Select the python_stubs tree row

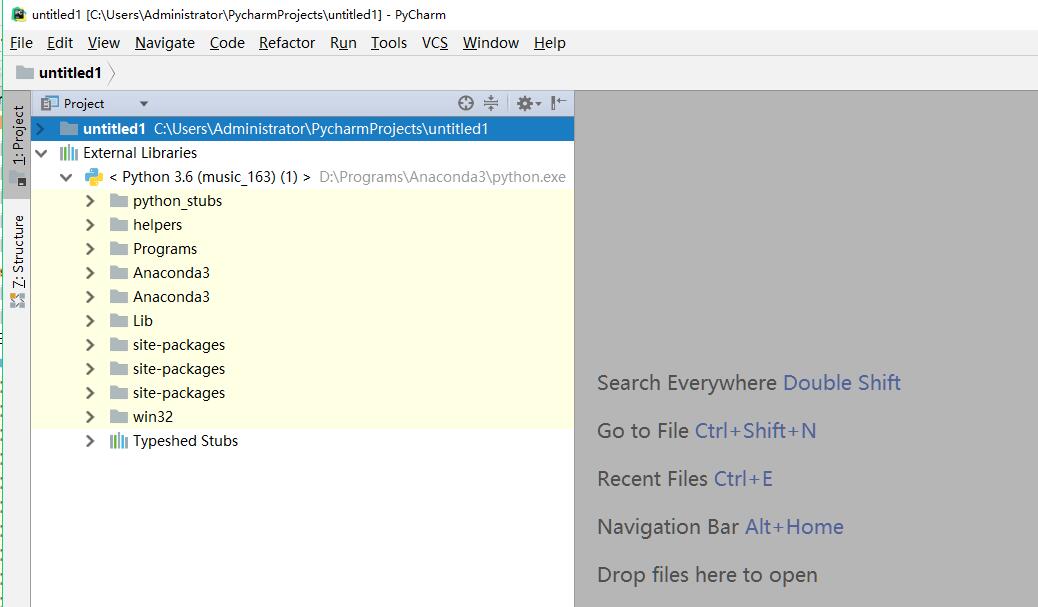pyautogui.click(x=303, y=201)
